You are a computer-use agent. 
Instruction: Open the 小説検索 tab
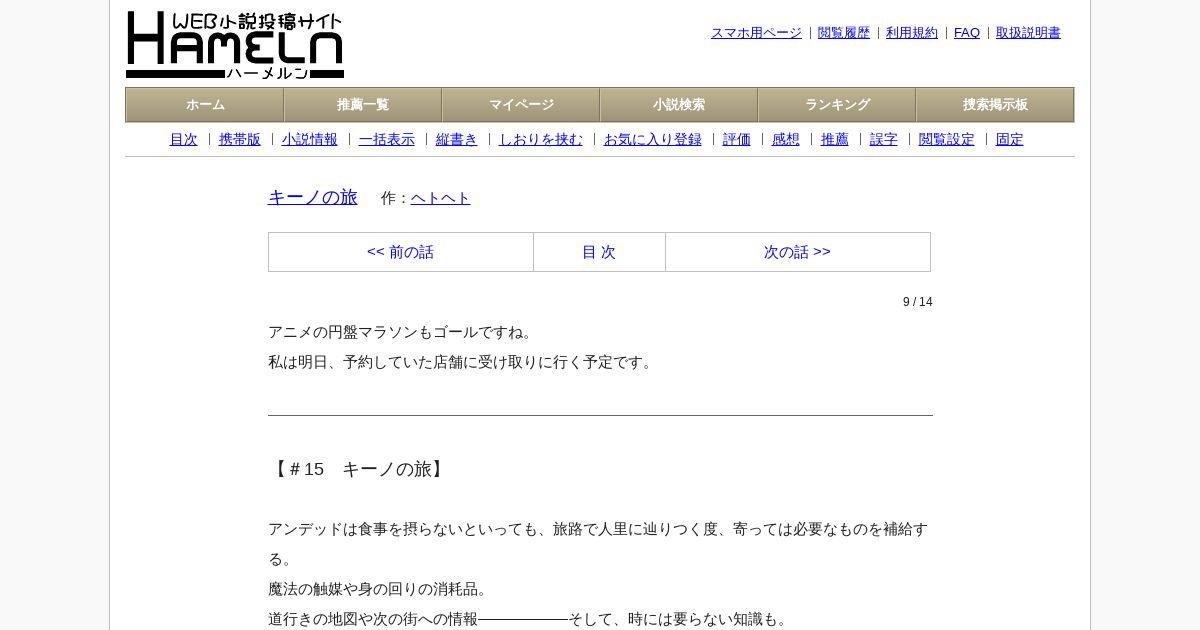coord(679,105)
